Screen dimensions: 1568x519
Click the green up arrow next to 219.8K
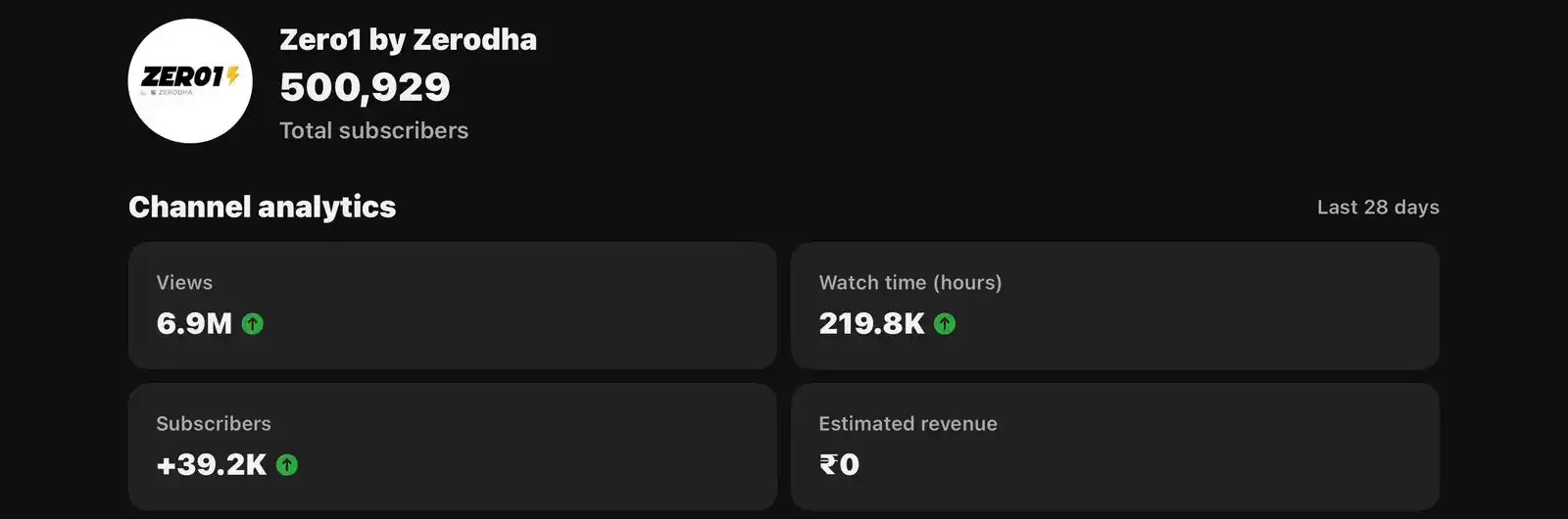coord(945,324)
